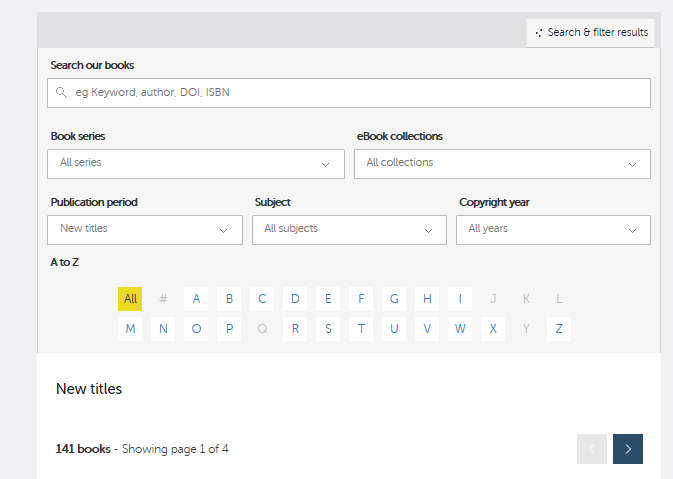Go to next results page arrow
Viewport: 673px width, 479px height.
(x=628, y=449)
